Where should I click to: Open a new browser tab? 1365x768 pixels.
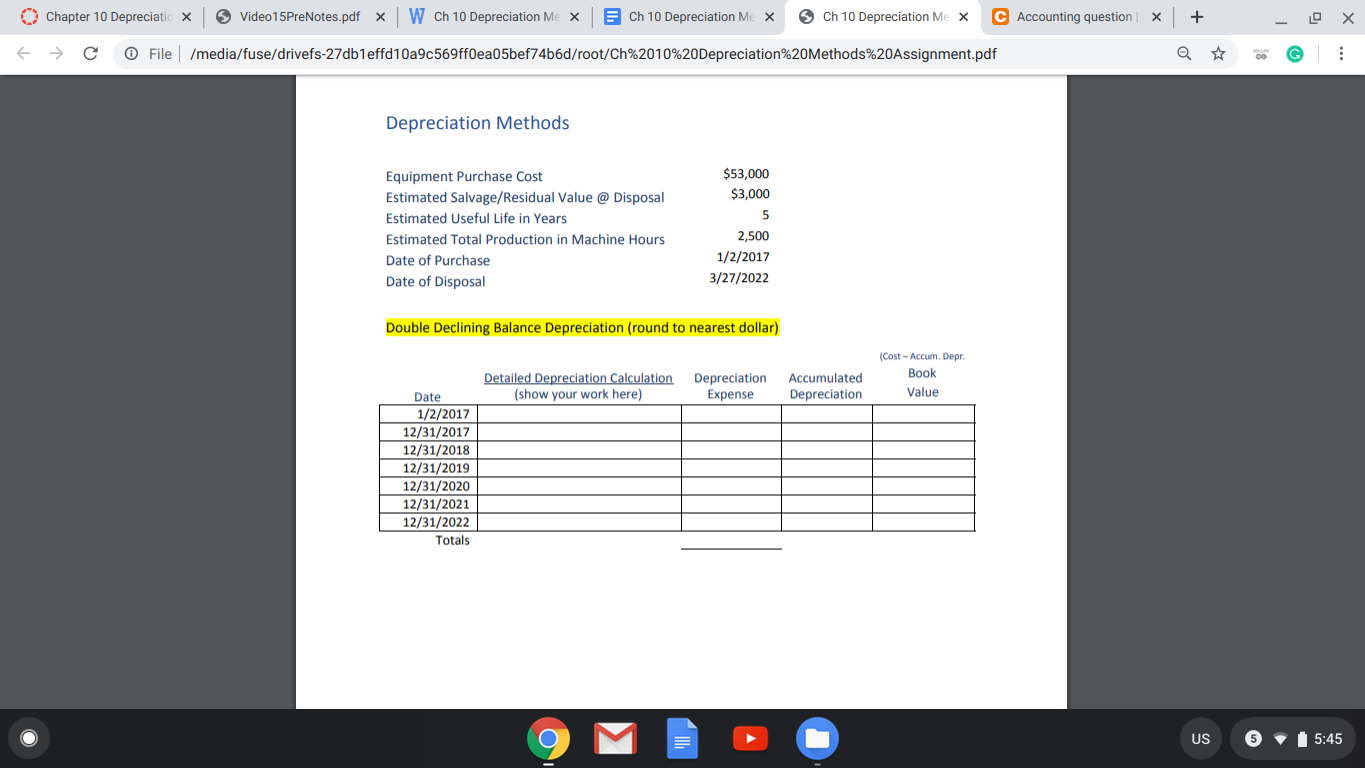(x=1197, y=17)
